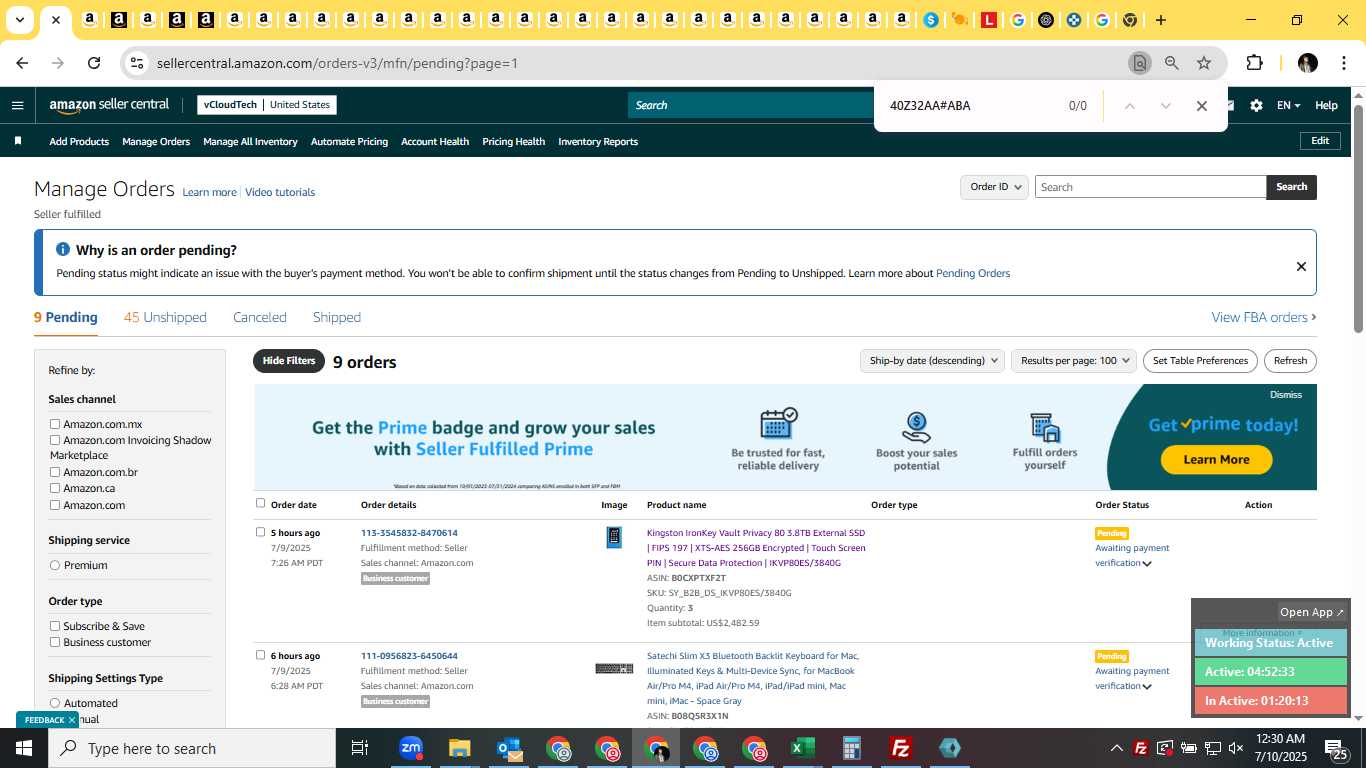Open the tab search dropdown at top left
Image resolution: width=1366 pixels, height=768 pixels.
click(x=19, y=20)
